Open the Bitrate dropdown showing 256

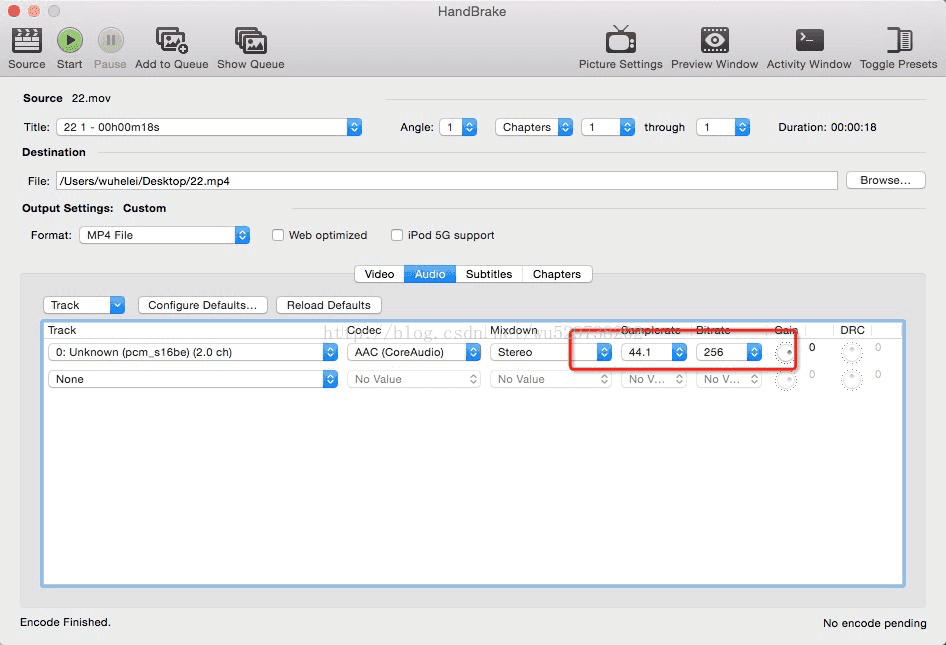729,352
